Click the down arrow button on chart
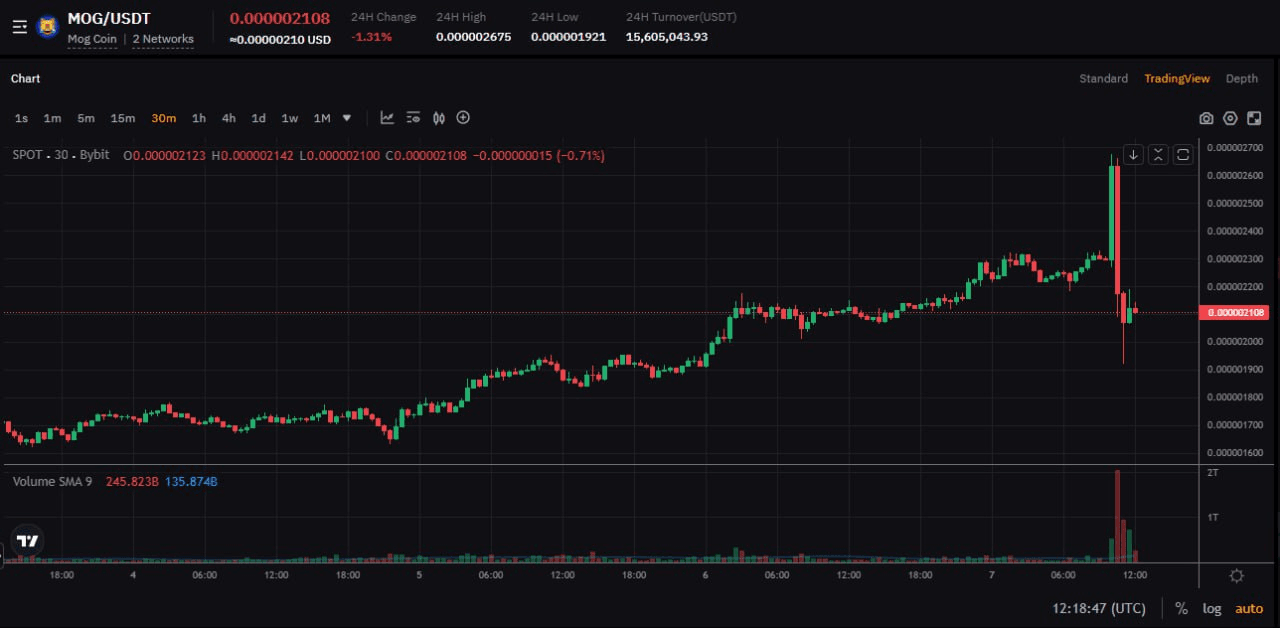Image resolution: width=1280 pixels, height=628 pixels. tap(1133, 155)
